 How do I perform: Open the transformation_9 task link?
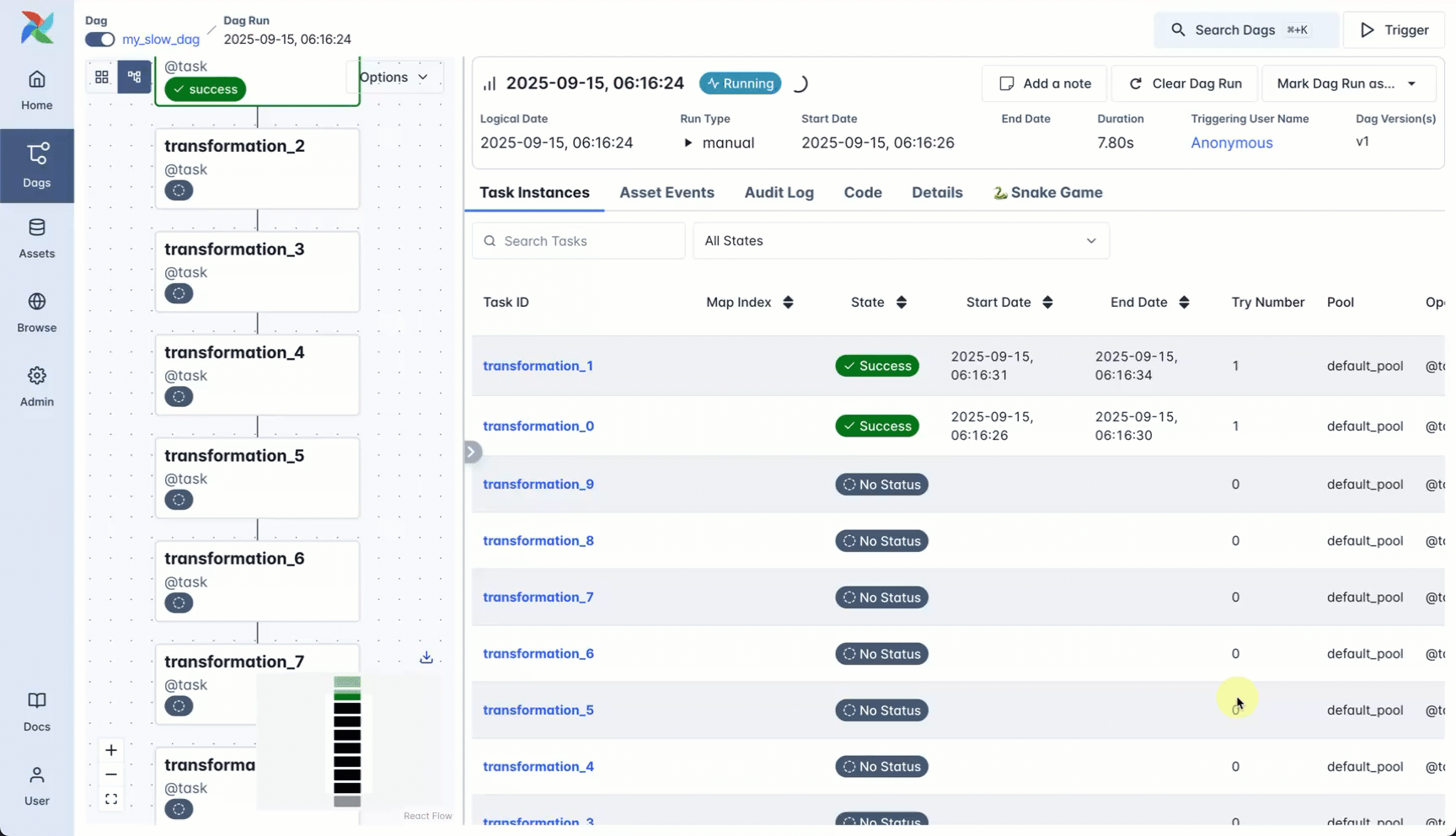click(x=538, y=484)
